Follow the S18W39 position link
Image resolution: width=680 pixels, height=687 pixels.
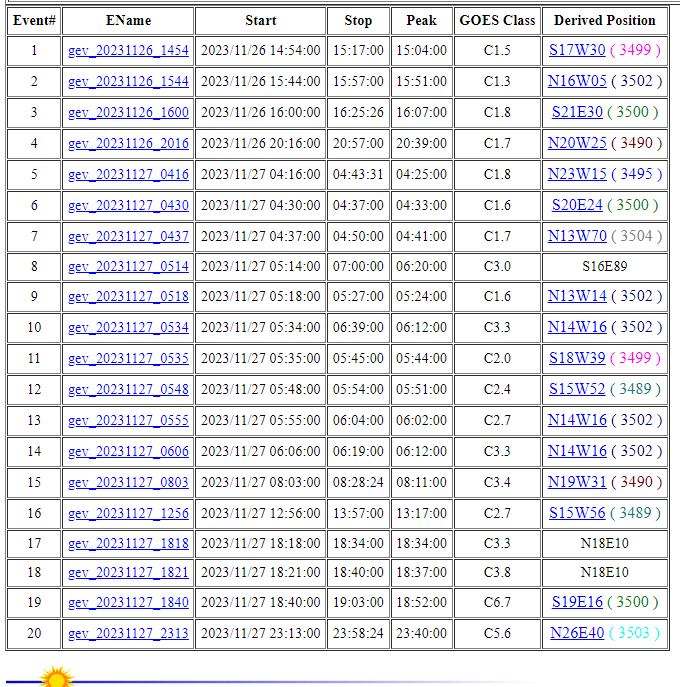pos(577,358)
